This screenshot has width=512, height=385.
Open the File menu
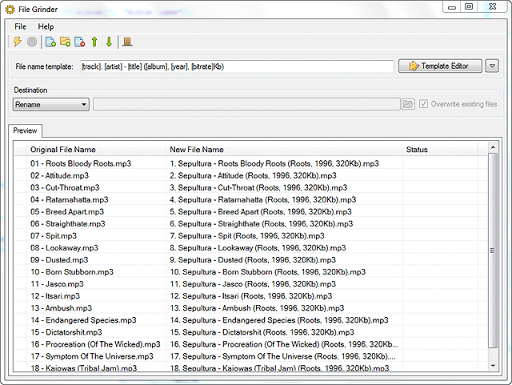pos(20,27)
